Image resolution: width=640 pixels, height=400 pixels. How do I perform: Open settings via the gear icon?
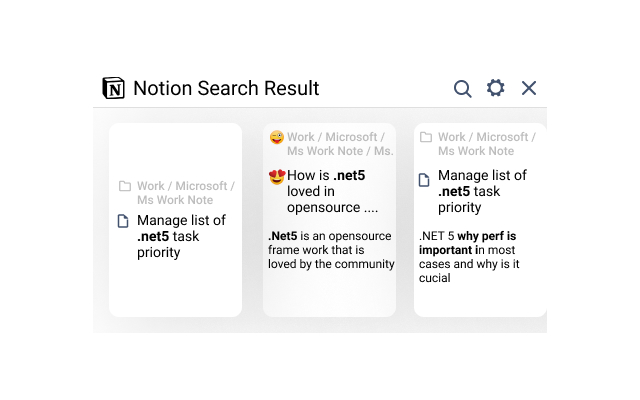[495, 88]
